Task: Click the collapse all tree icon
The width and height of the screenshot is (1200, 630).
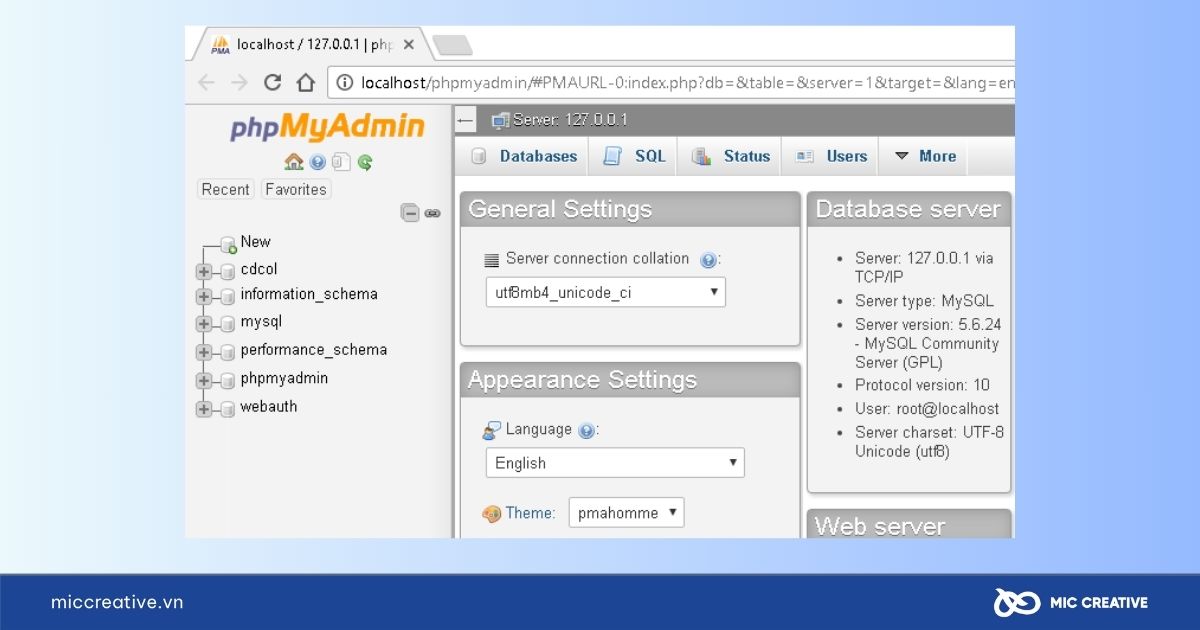Action: (x=410, y=213)
